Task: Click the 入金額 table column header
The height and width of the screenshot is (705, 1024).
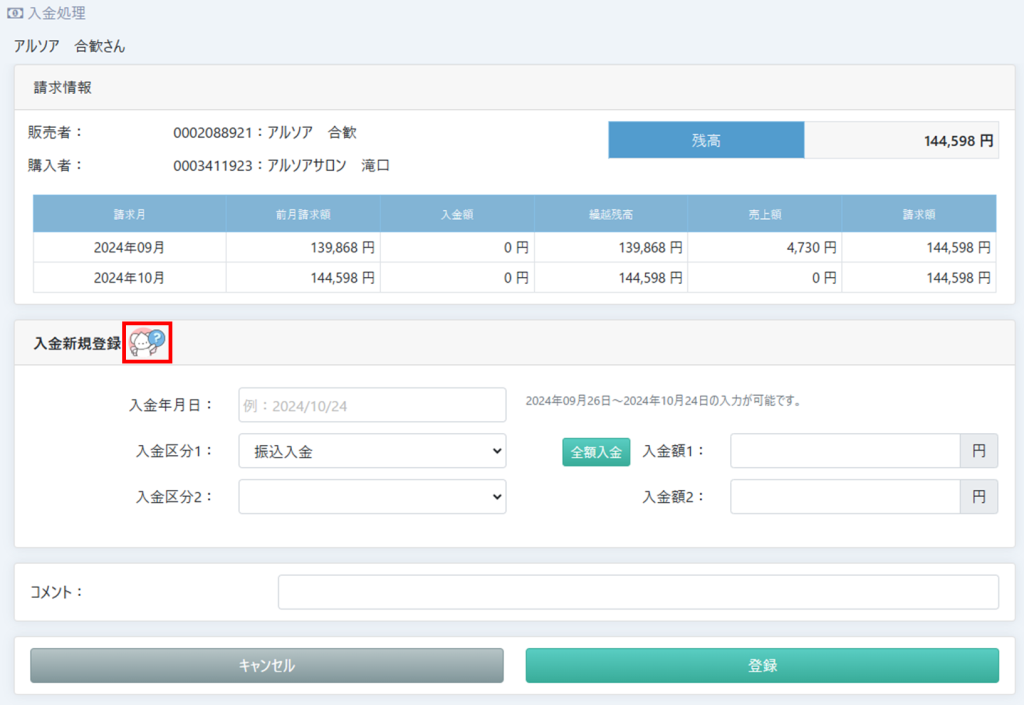Action: (457, 214)
